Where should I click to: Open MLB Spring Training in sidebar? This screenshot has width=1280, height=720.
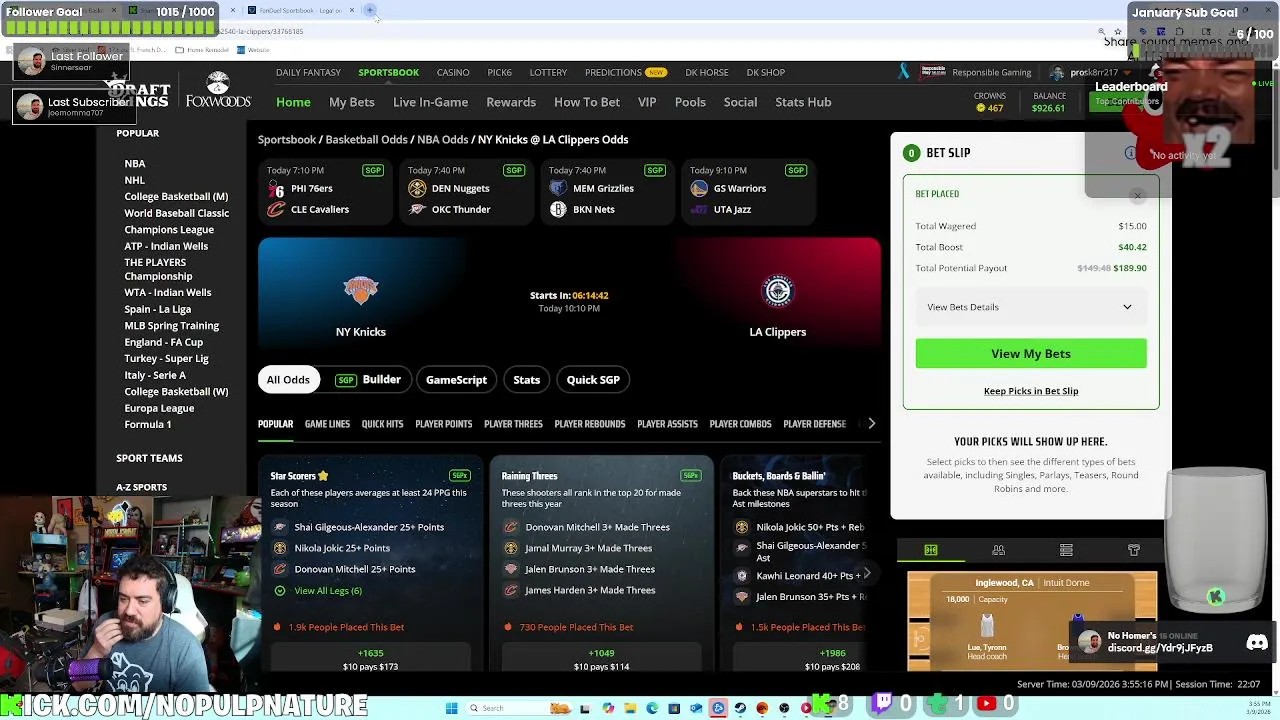[172, 326]
